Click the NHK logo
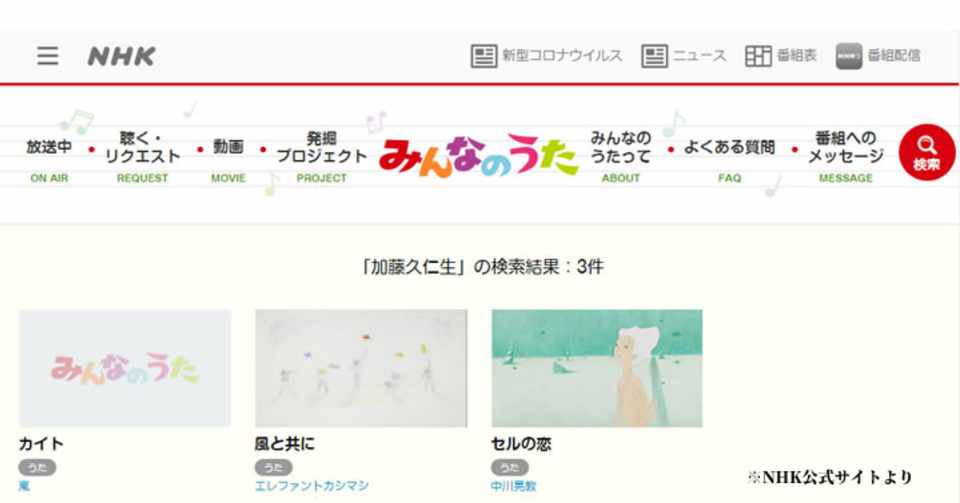Image resolution: width=960 pixels, height=503 pixels. point(121,56)
